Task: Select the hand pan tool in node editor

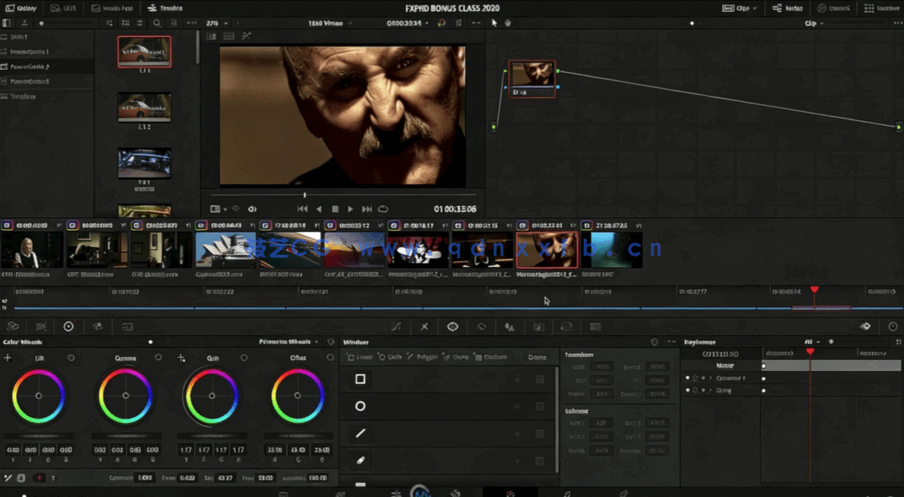Action: (508, 23)
